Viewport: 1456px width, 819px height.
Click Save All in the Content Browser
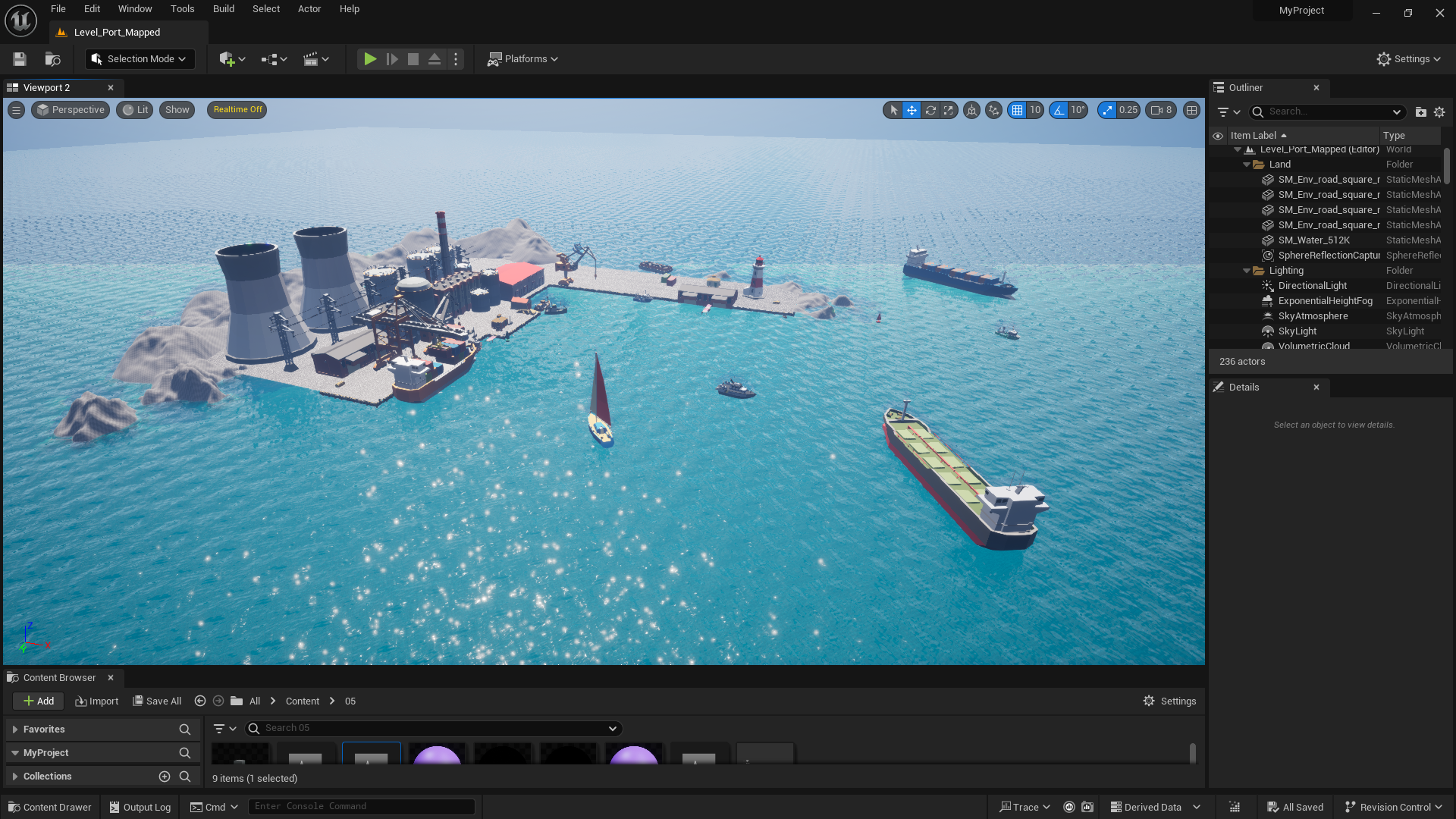[x=157, y=701]
